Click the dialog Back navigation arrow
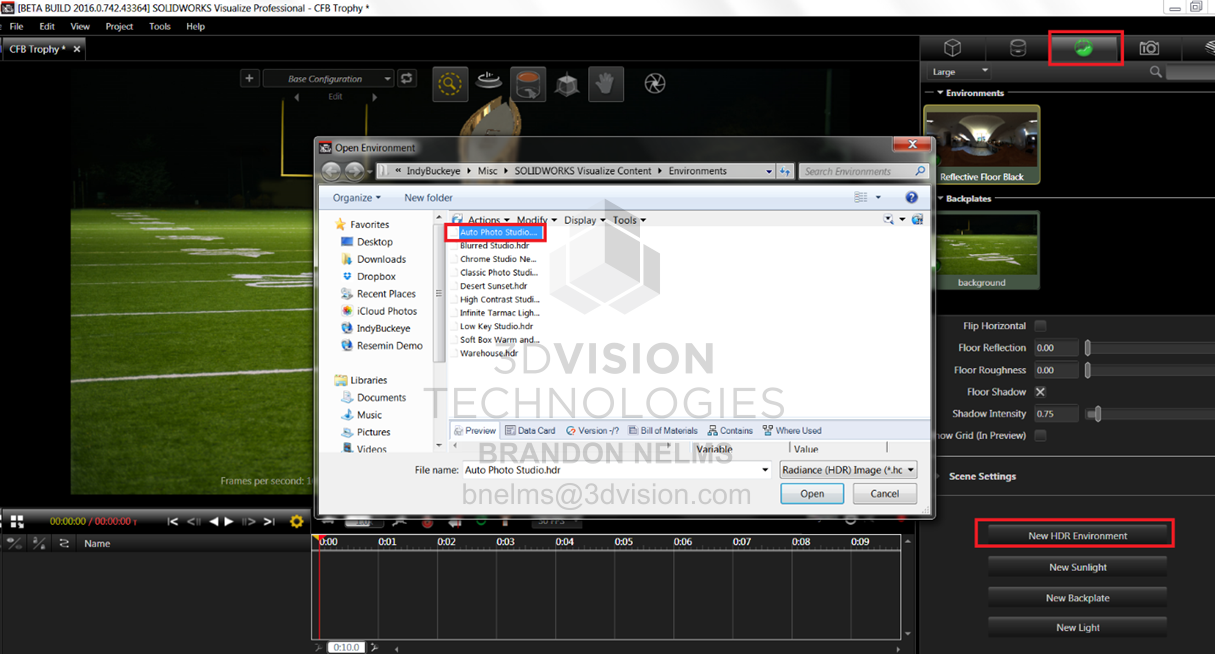This screenshot has width=1215, height=654. (332, 171)
